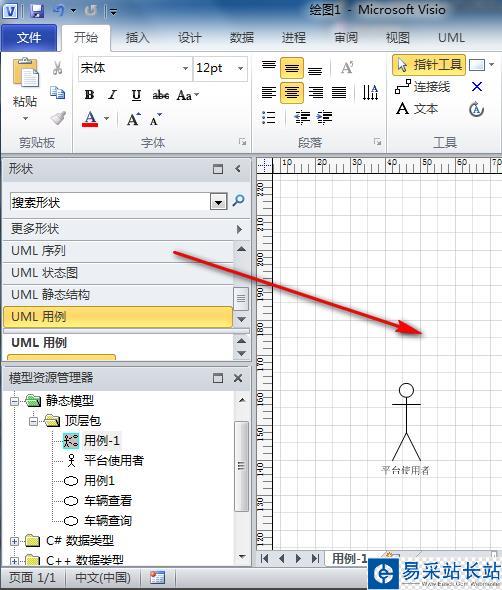The width and height of the screenshot is (502, 590).
Task: Click the 用例-1 page tab
Action: pyautogui.click(x=349, y=558)
